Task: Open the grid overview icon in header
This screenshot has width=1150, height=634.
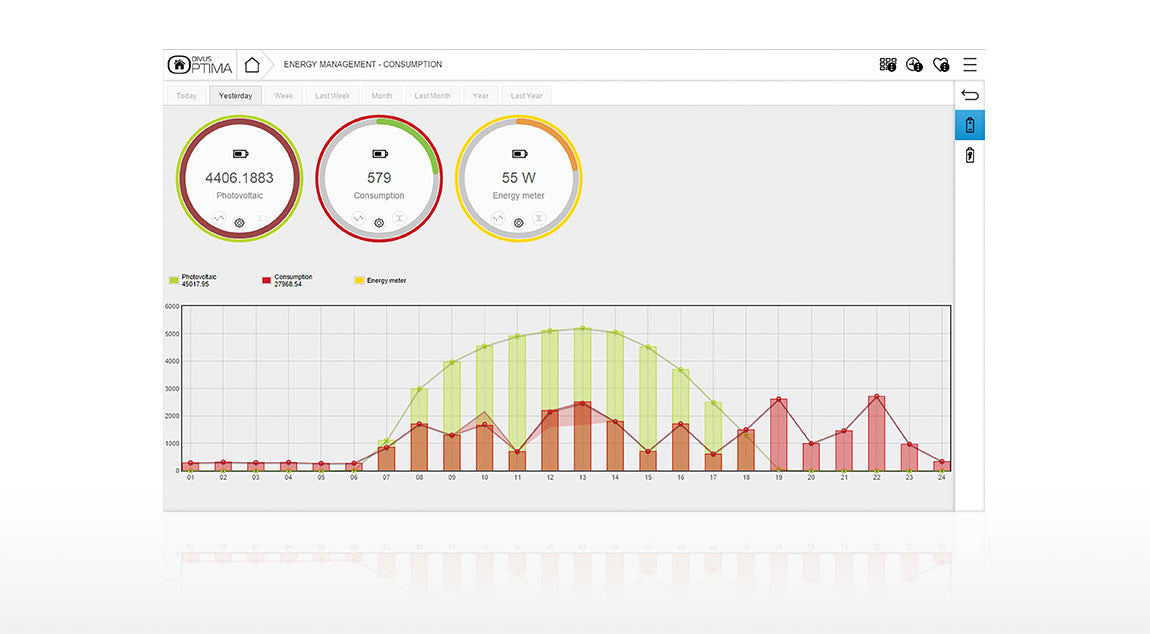Action: point(887,65)
